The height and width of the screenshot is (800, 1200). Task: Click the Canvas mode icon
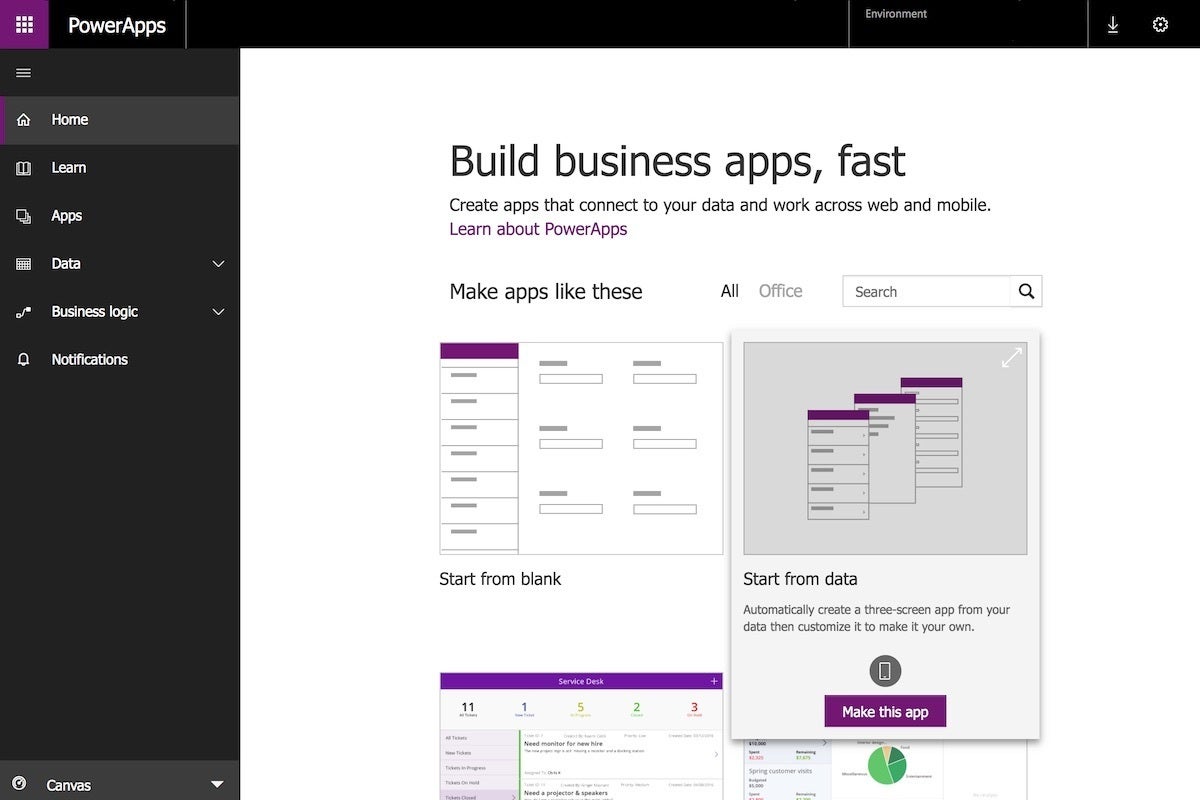pos(18,784)
